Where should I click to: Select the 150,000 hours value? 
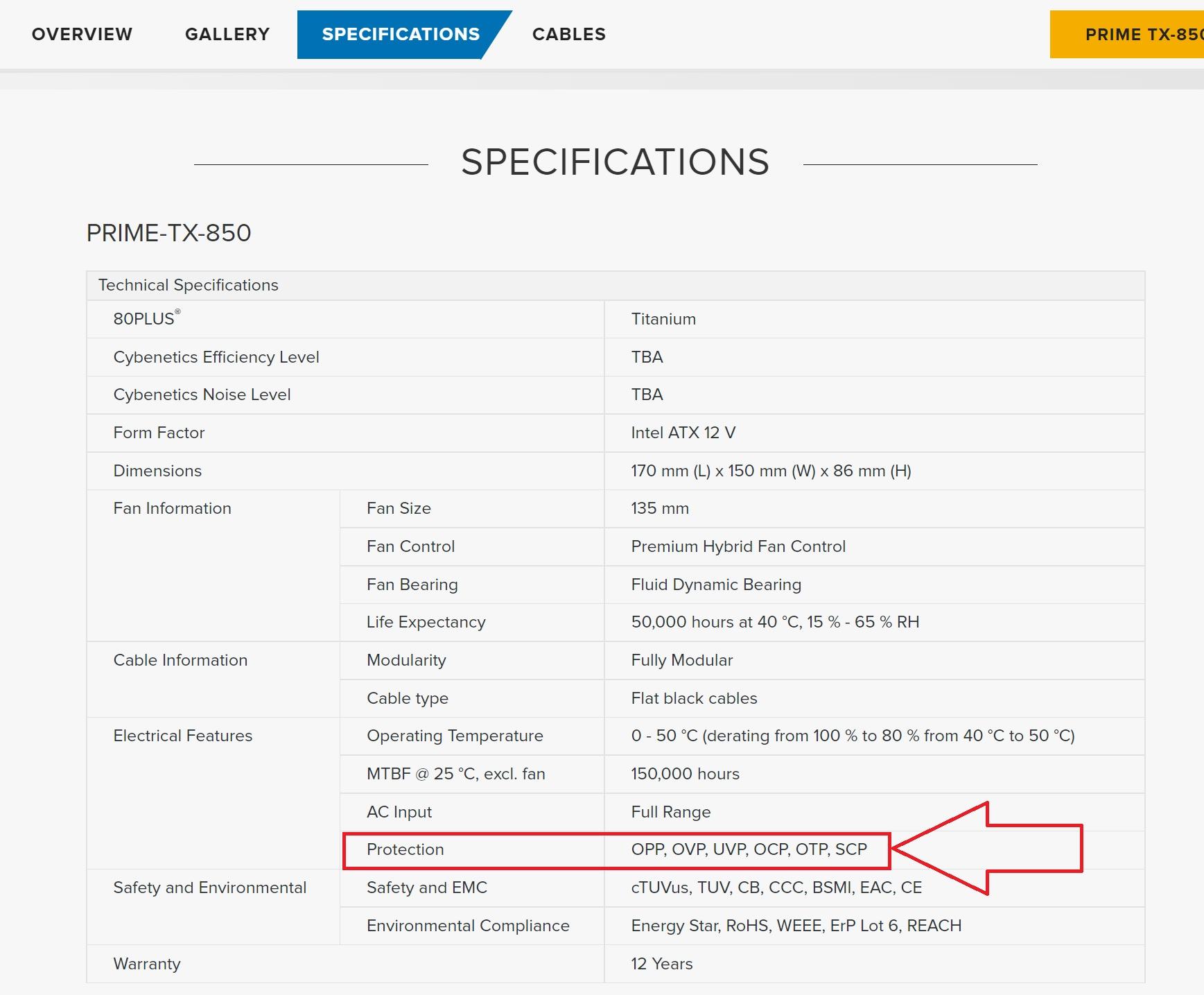[x=685, y=774]
